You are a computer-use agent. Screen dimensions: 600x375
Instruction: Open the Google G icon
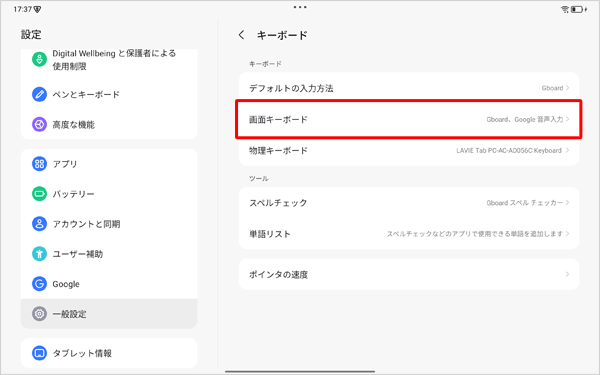coord(39,284)
